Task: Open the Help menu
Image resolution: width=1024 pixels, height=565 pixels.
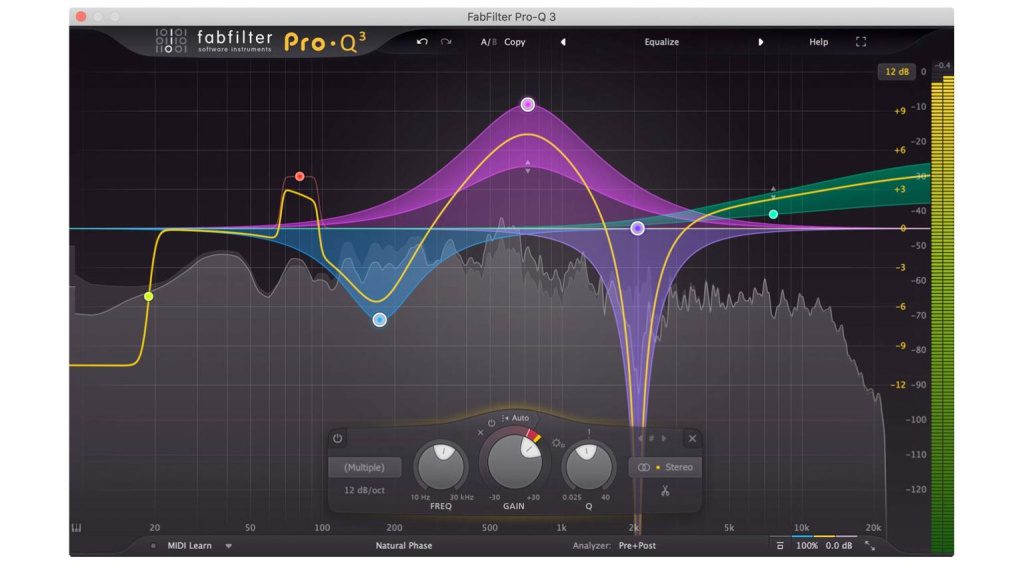Action: 818,42
